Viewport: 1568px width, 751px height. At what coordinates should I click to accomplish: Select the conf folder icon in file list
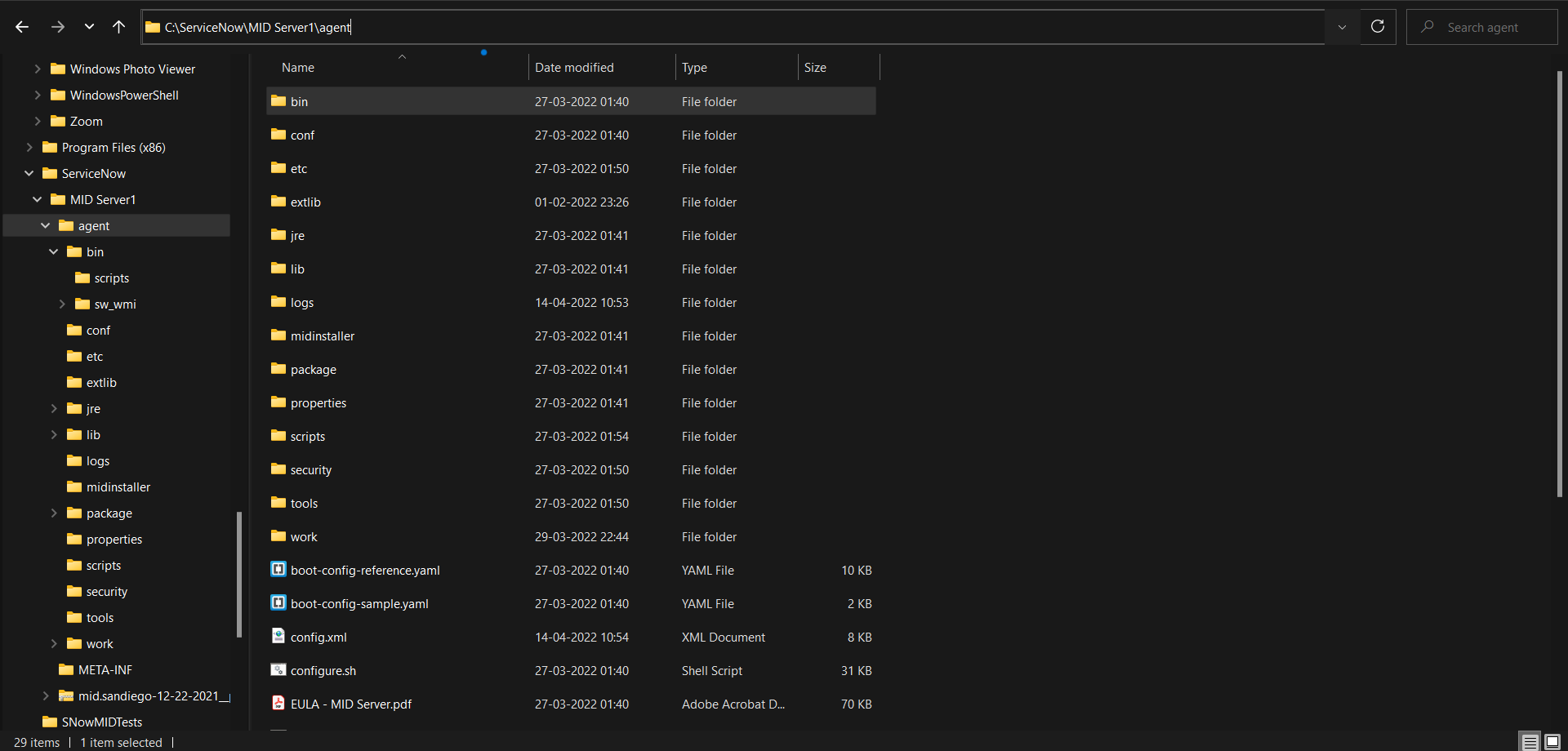point(278,135)
